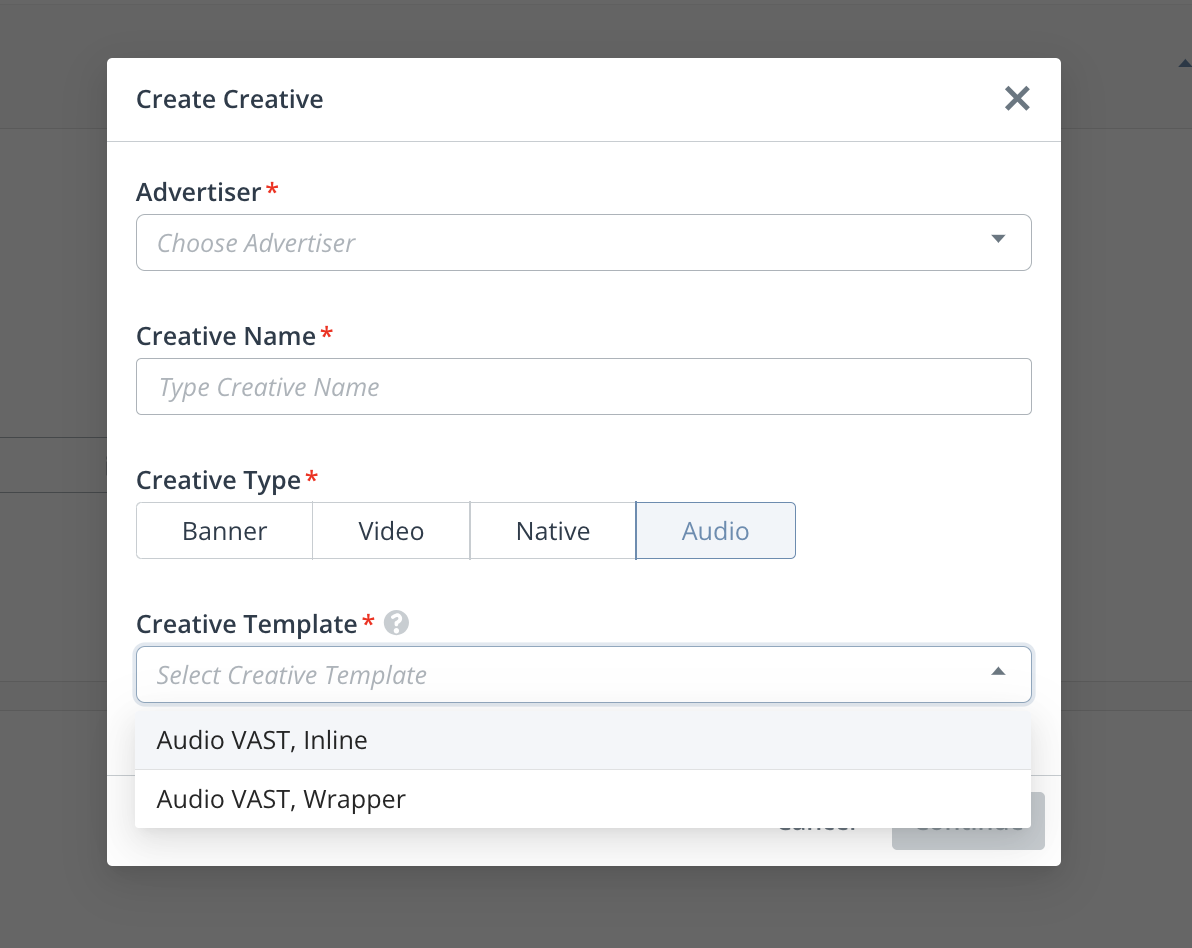Collapse the Creative Template list via caret

[x=997, y=672]
